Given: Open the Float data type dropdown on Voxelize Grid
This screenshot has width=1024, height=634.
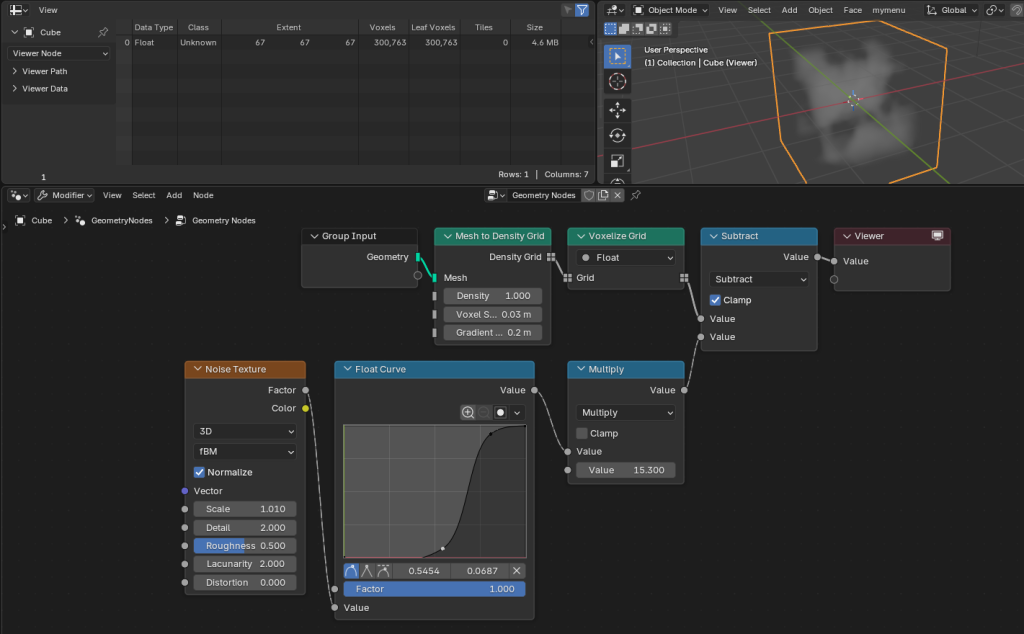Looking at the screenshot, I should [x=624, y=257].
